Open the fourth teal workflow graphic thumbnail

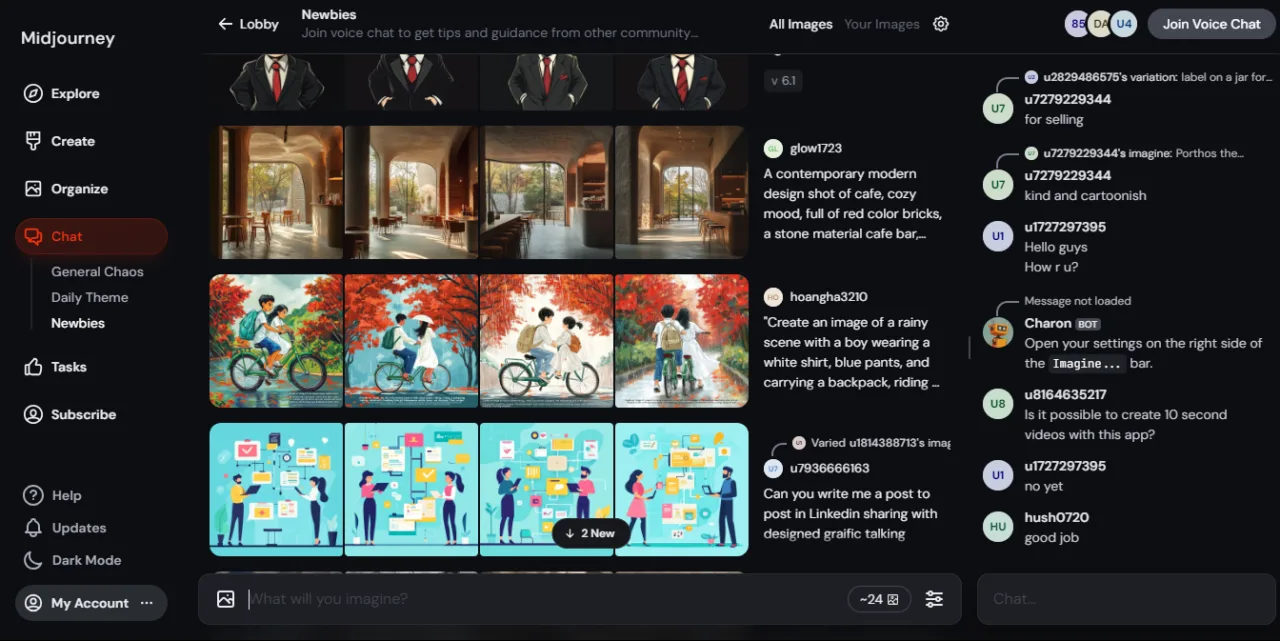tap(681, 489)
